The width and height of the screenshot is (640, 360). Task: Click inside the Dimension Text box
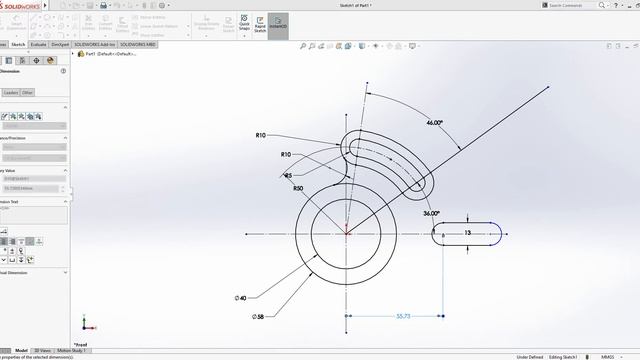point(33,215)
